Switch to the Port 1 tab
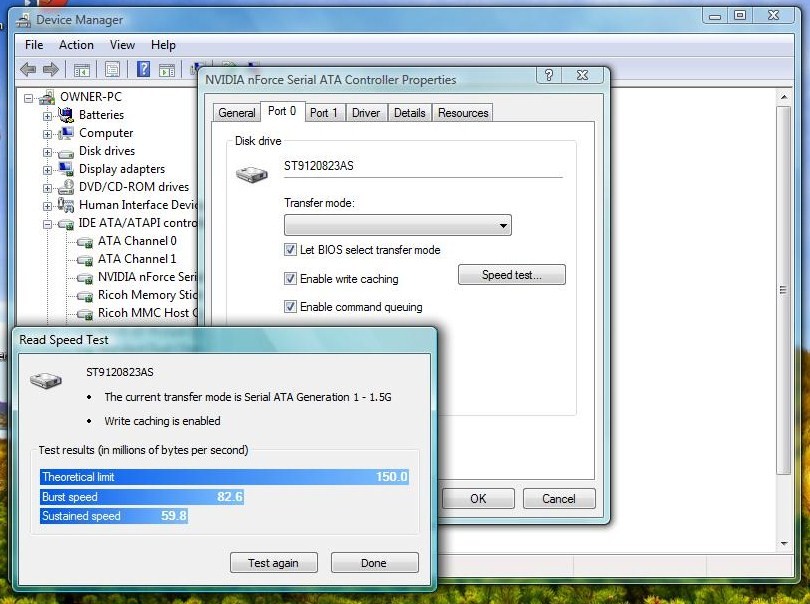The image size is (810, 604). click(323, 113)
